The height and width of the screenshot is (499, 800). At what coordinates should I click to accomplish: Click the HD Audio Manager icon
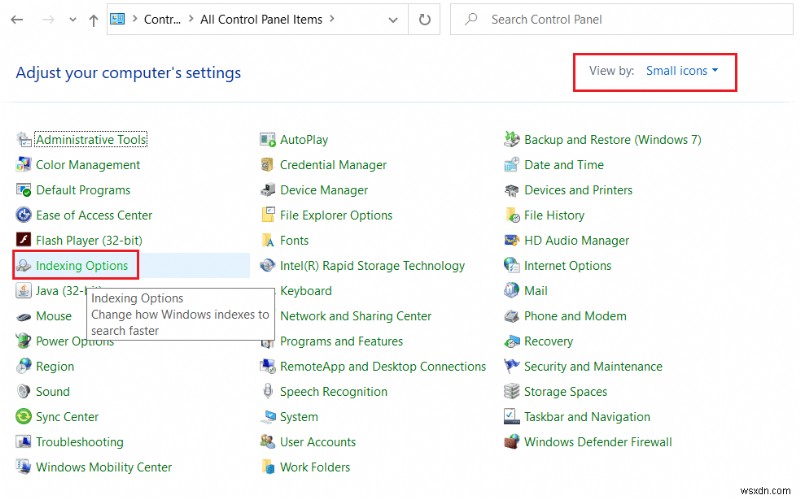pos(512,241)
